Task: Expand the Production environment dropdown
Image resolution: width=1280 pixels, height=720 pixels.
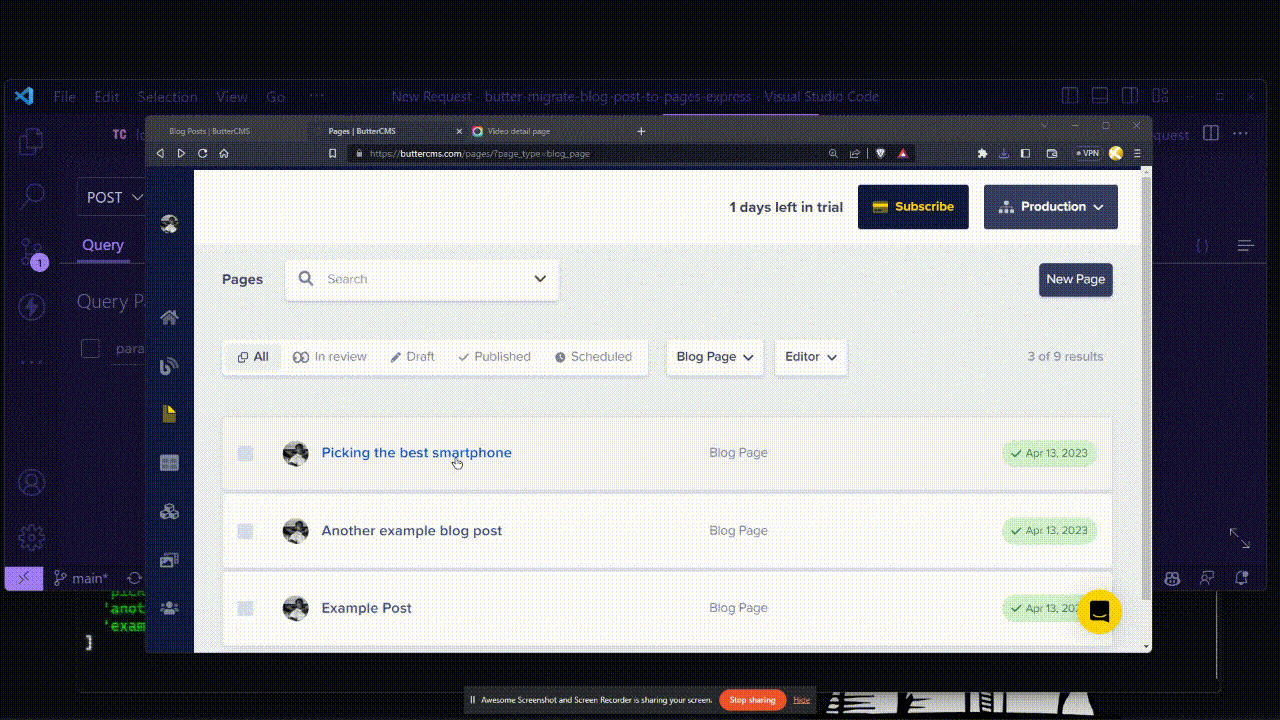Action: (1050, 207)
